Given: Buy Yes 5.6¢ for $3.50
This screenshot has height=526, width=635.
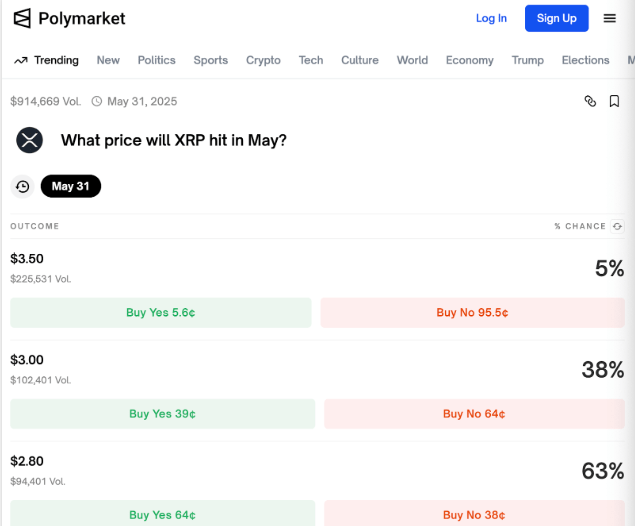Looking at the screenshot, I should tap(161, 313).
